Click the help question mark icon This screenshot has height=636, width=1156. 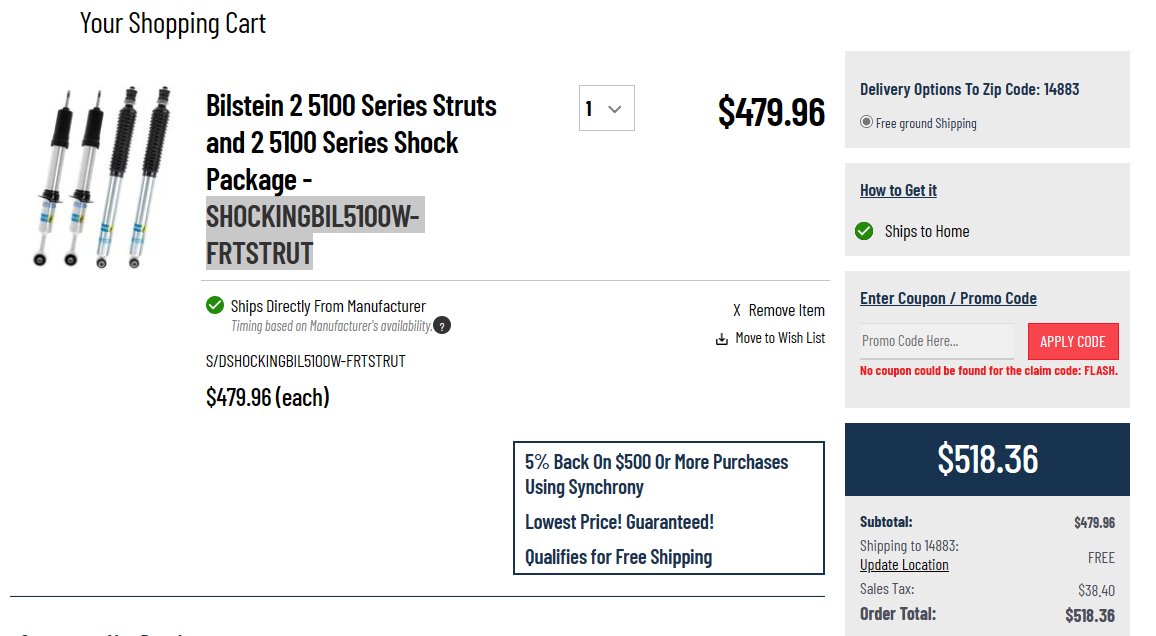pos(442,326)
